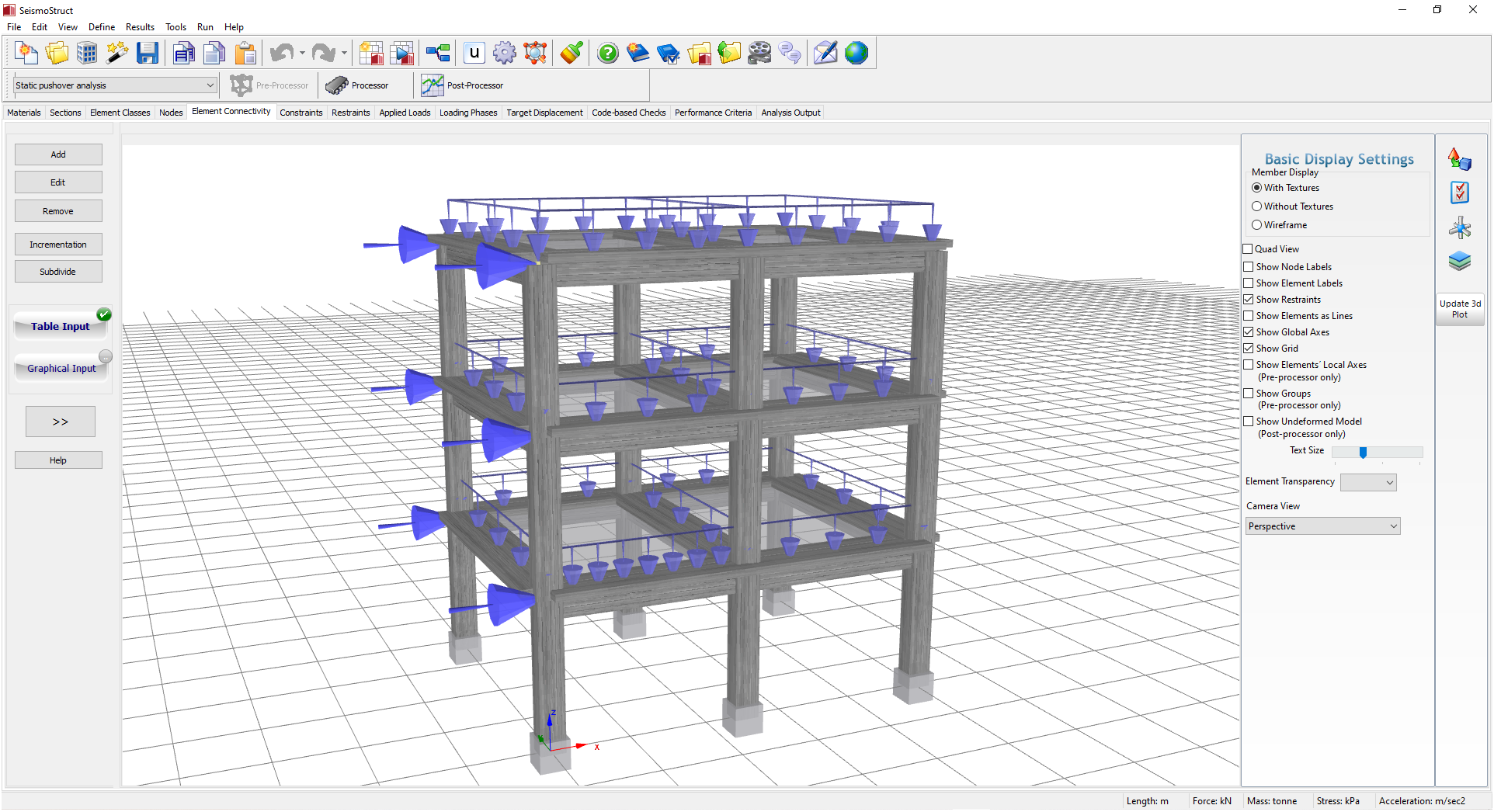
Task: Open the Element Transparency dropdown
Action: [1367, 481]
